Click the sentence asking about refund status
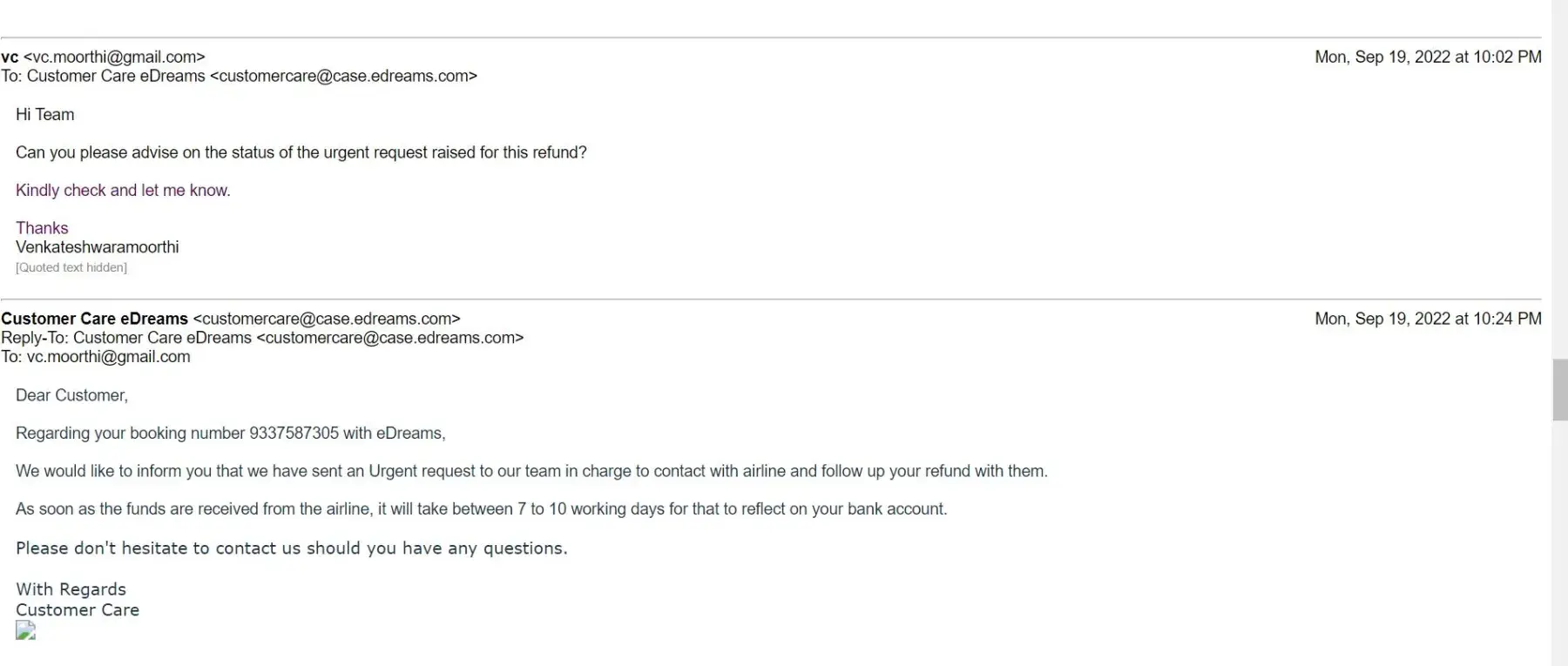This screenshot has width=1568, height=666. click(x=301, y=153)
